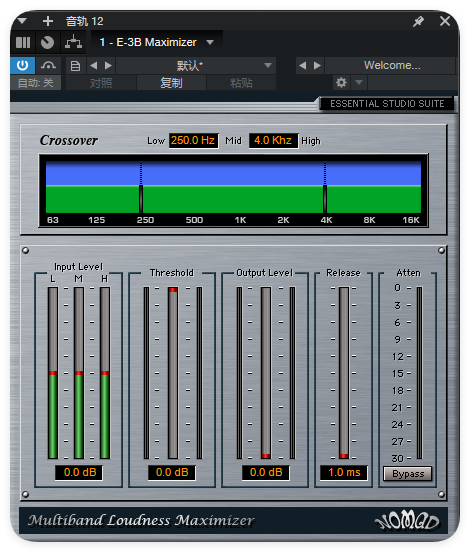Toggle the Bypass button

coord(408,474)
